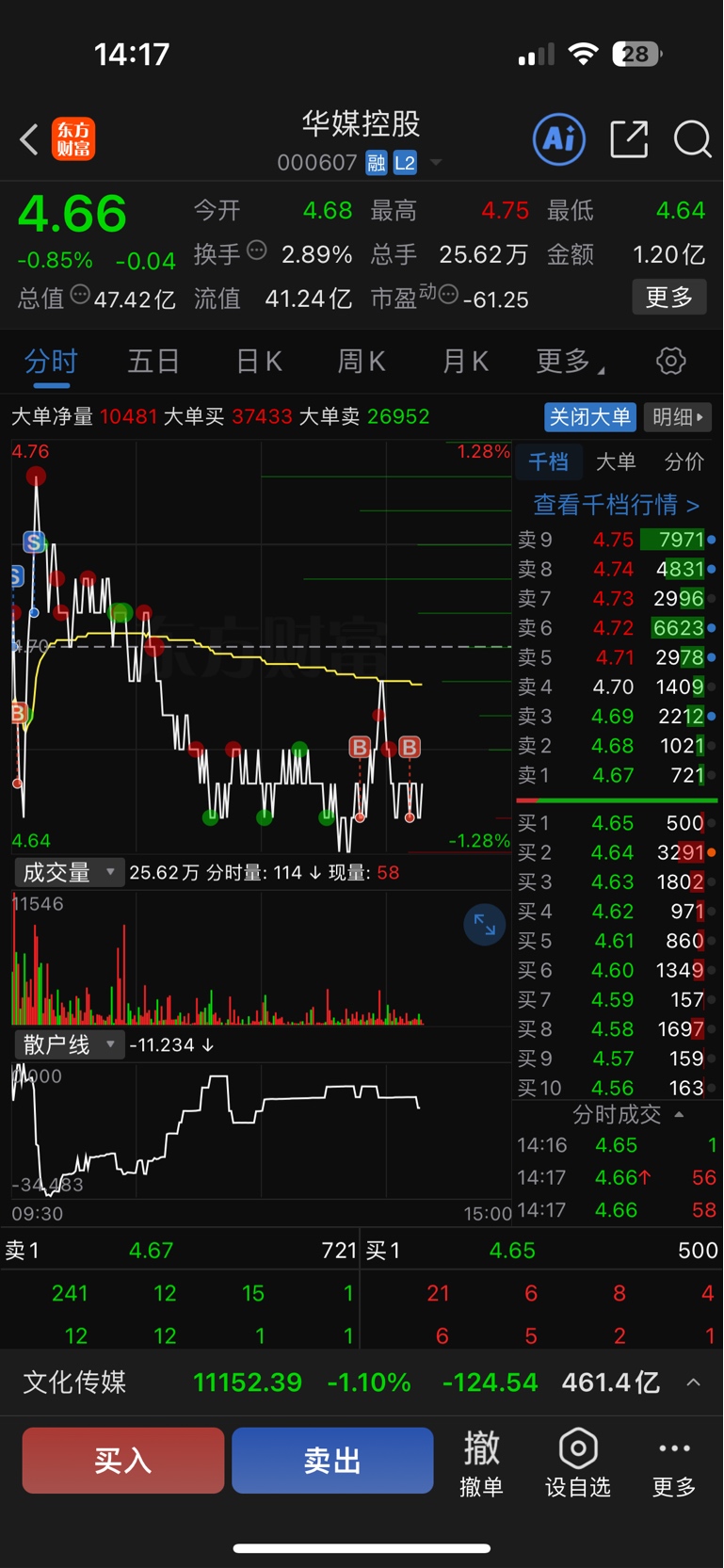Select 买1 row in order book
The image size is (724, 1568).
[617, 823]
